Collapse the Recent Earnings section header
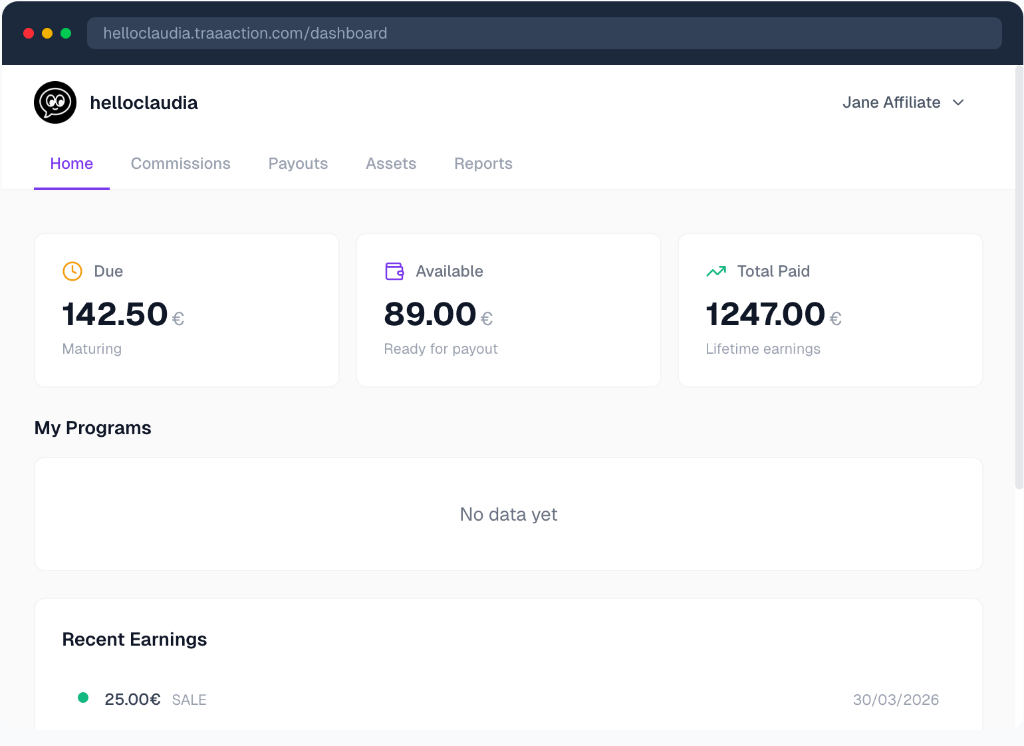 click(134, 639)
